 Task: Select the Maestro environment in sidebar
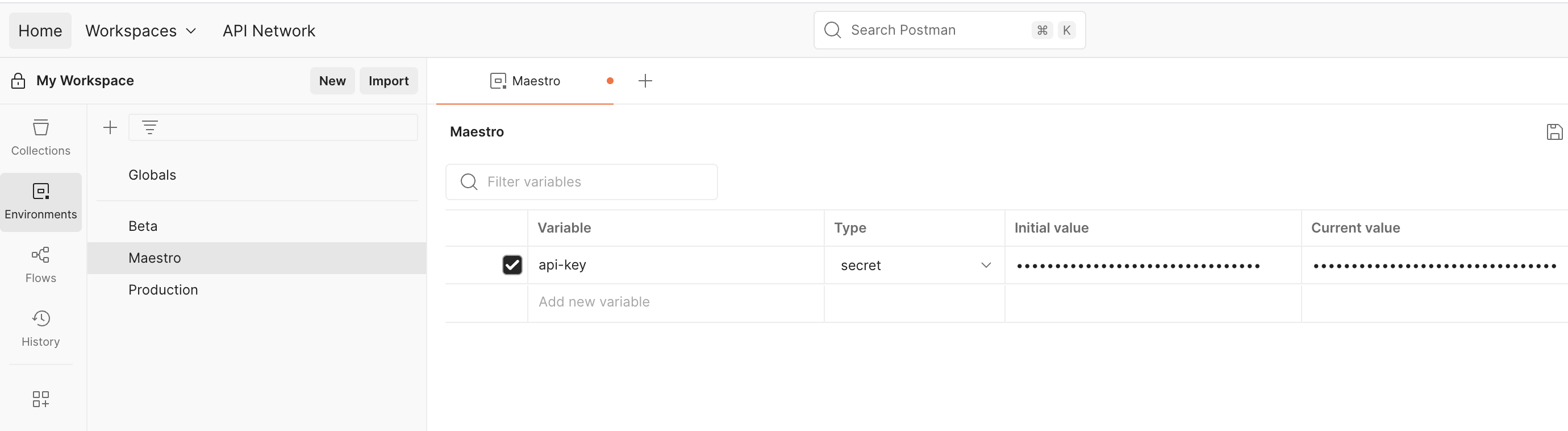tap(257, 258)
